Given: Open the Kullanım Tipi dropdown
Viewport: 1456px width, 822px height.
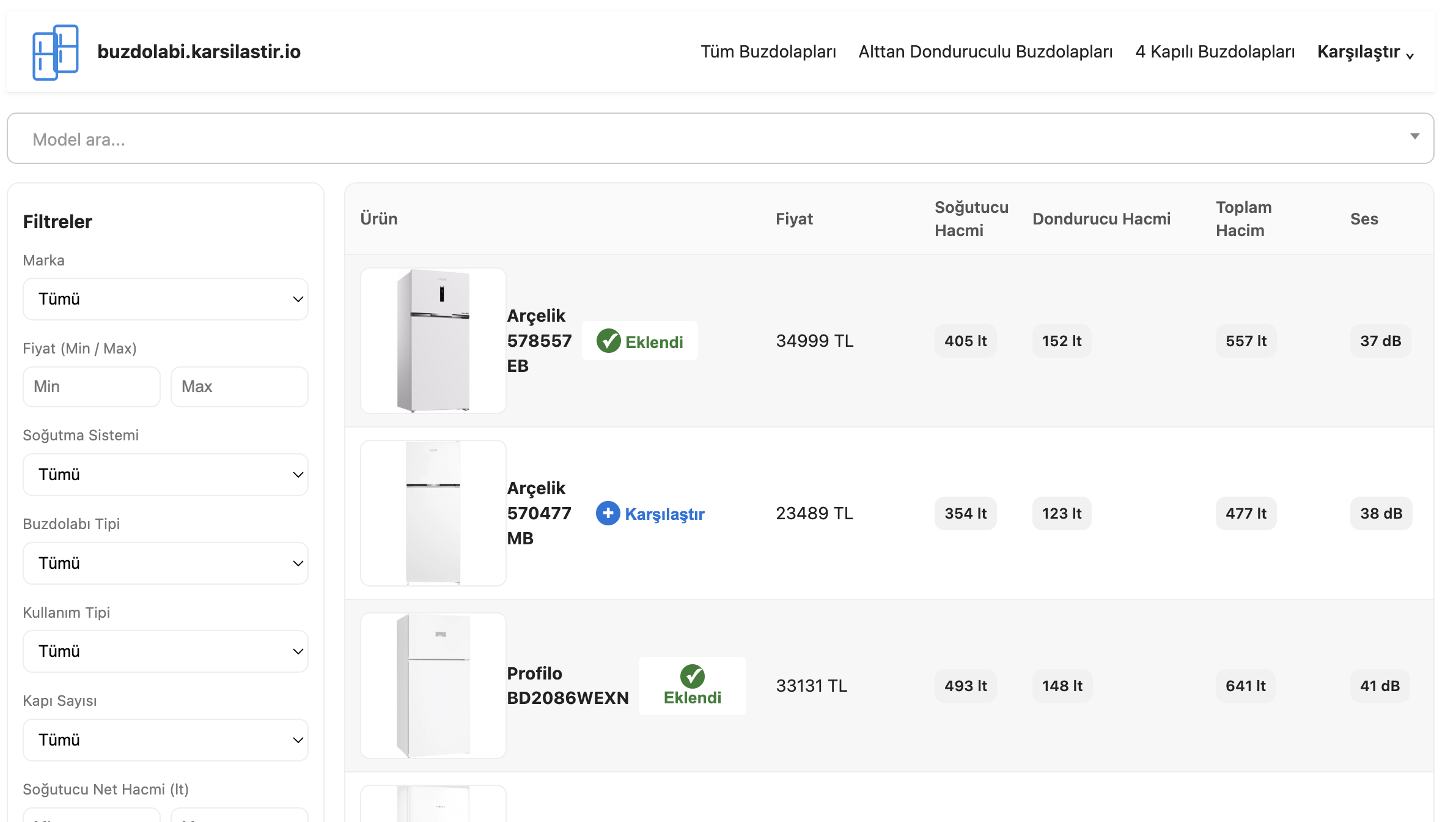Looking at the screenshot, I should pyautogui.click(x=165, y=651).
